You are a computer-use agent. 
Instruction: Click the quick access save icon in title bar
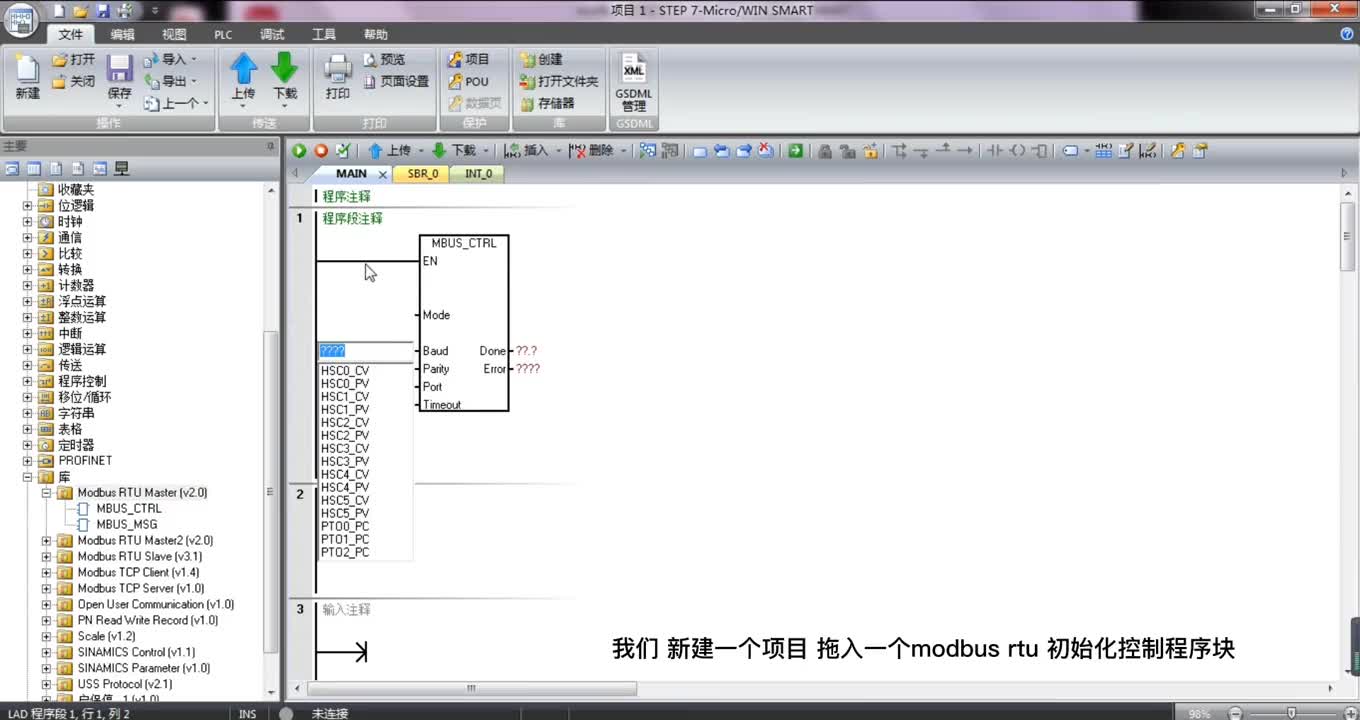tap(102, 11)
